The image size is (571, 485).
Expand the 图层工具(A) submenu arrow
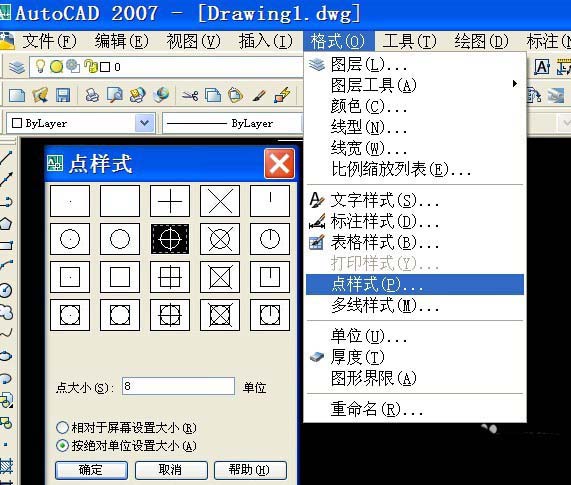515,84
